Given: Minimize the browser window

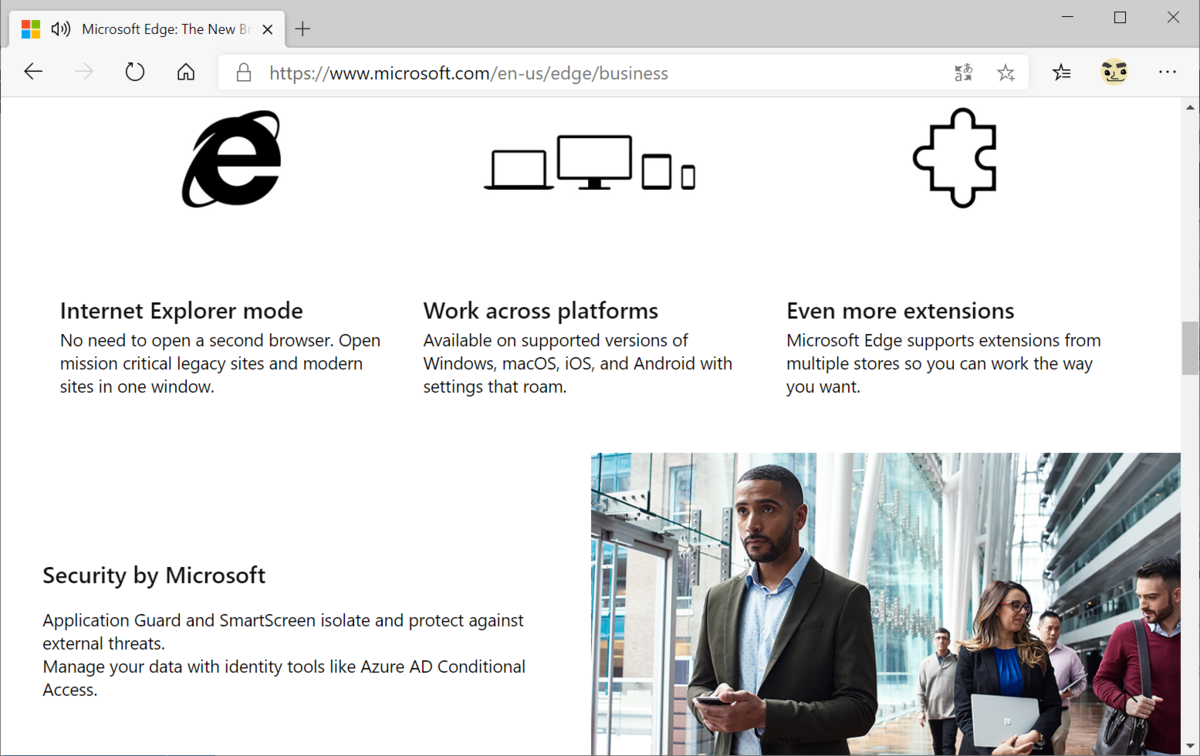Looking at the screenshot, I should tap(1068, 17).
